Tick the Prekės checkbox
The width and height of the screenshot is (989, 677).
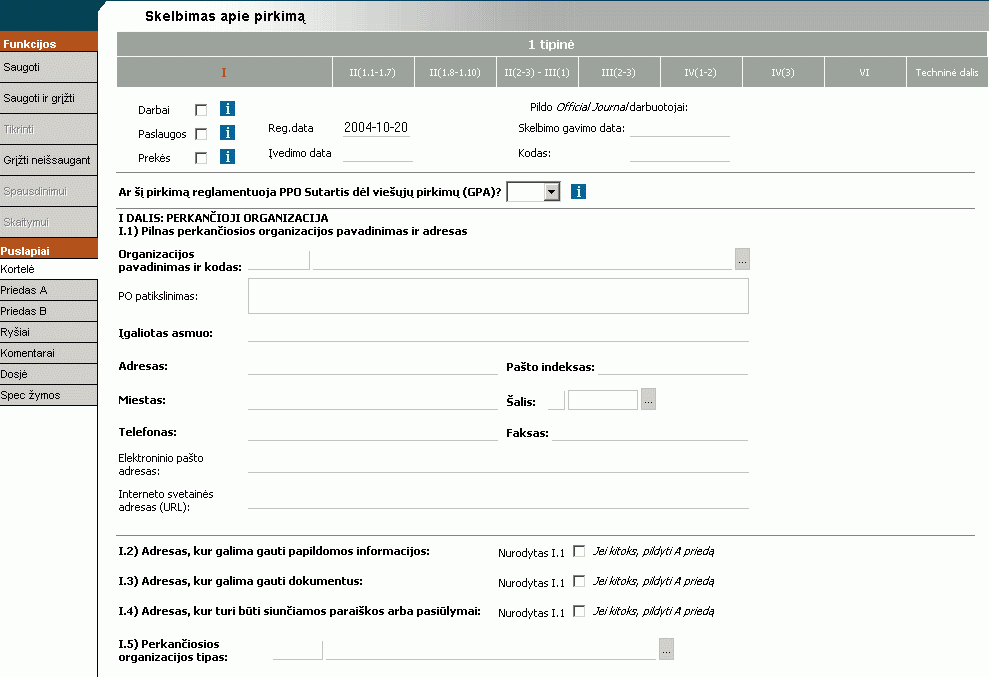click(201, 158)
